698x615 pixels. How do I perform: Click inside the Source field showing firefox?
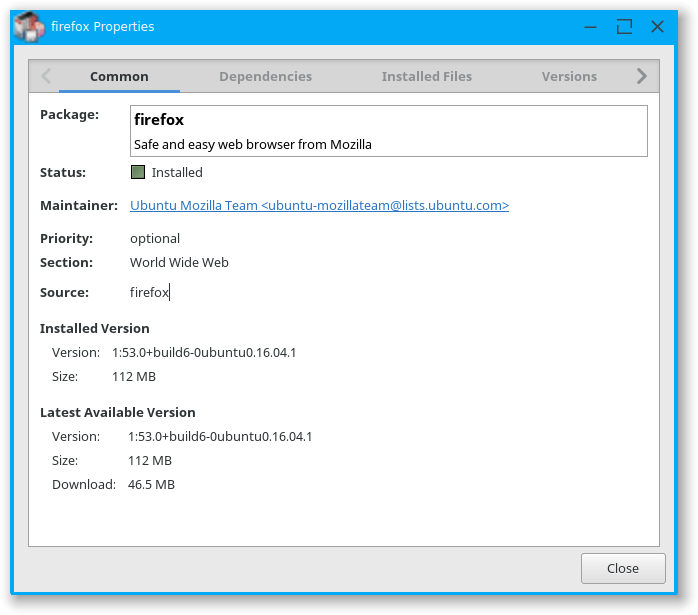150,292
